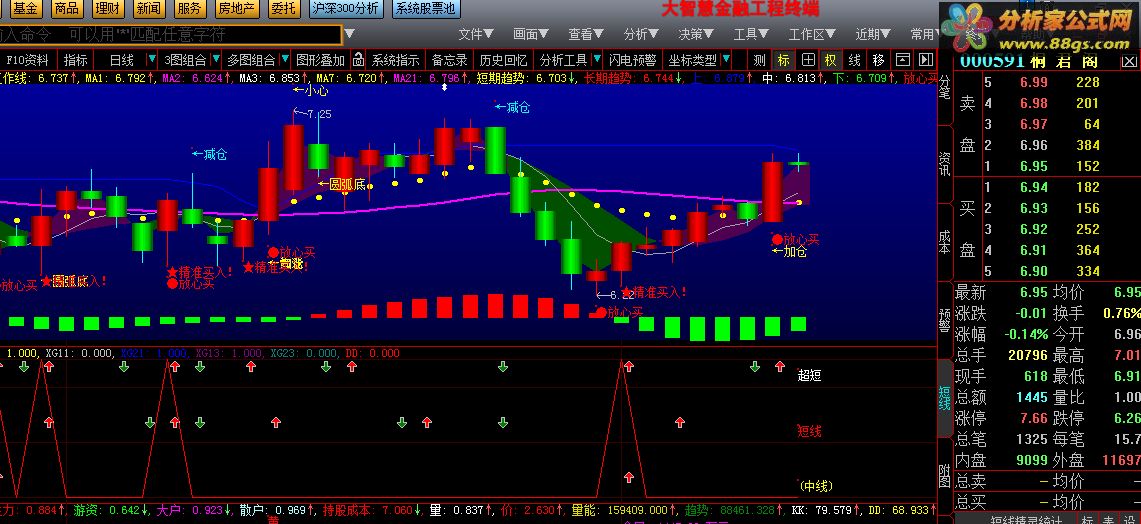Open the 决策 menu
The image size is (1141, 524).
[x=696, y=34]
